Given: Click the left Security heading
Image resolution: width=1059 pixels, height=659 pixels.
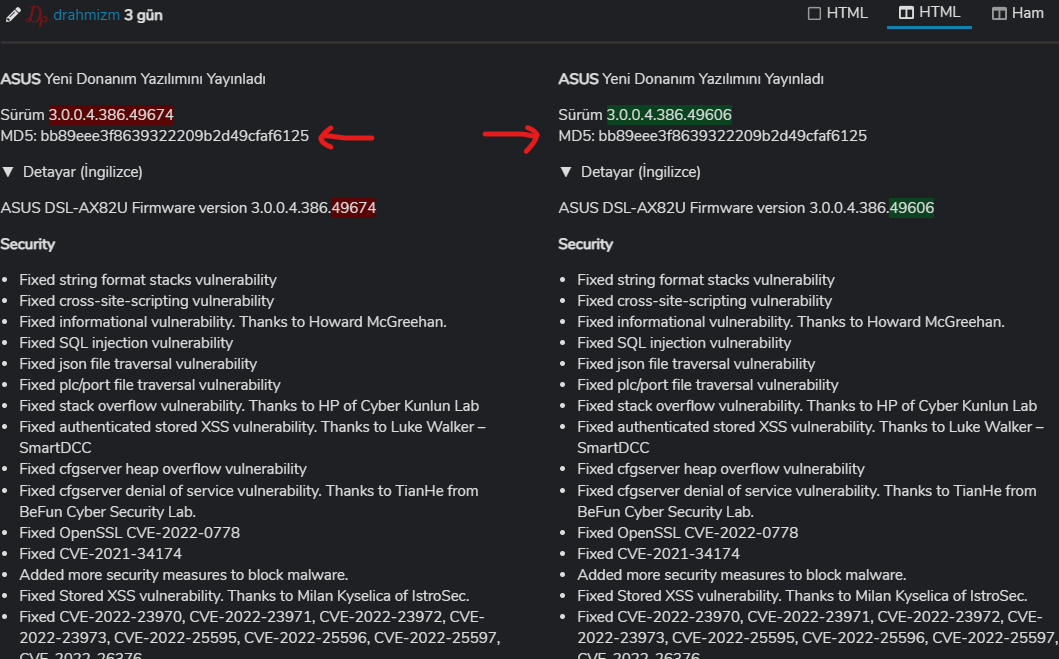Looking at the screenshot, I should [27, 244].
